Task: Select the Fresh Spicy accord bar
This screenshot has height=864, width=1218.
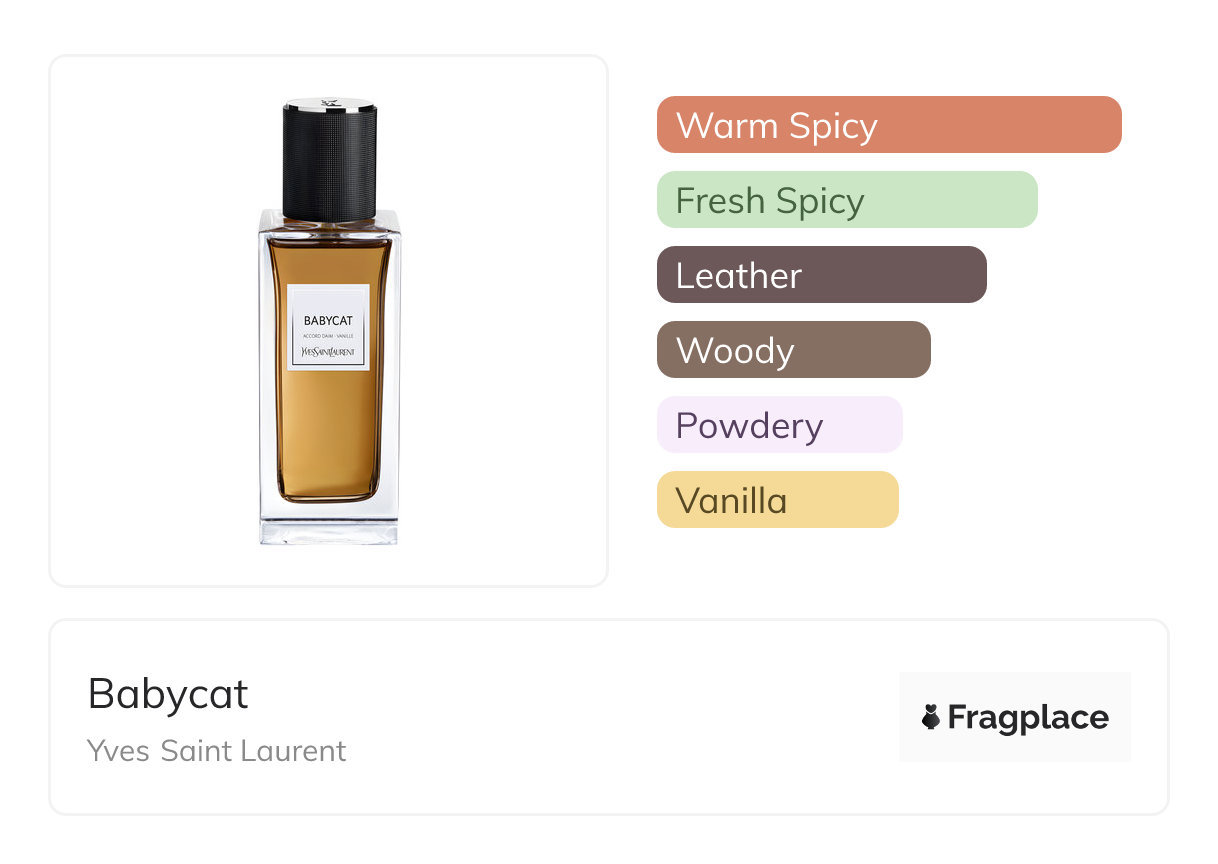Action: pos(847,200)
